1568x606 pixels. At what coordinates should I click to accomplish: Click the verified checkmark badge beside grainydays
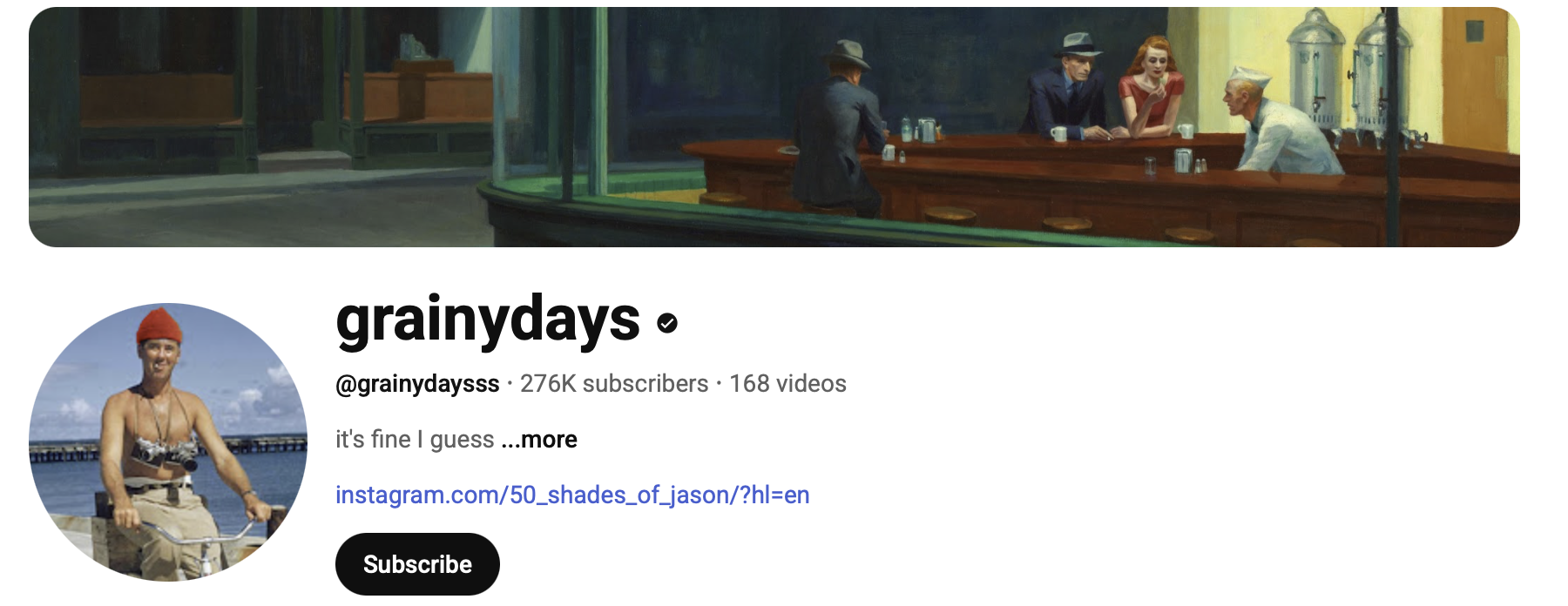click(667, 323)
